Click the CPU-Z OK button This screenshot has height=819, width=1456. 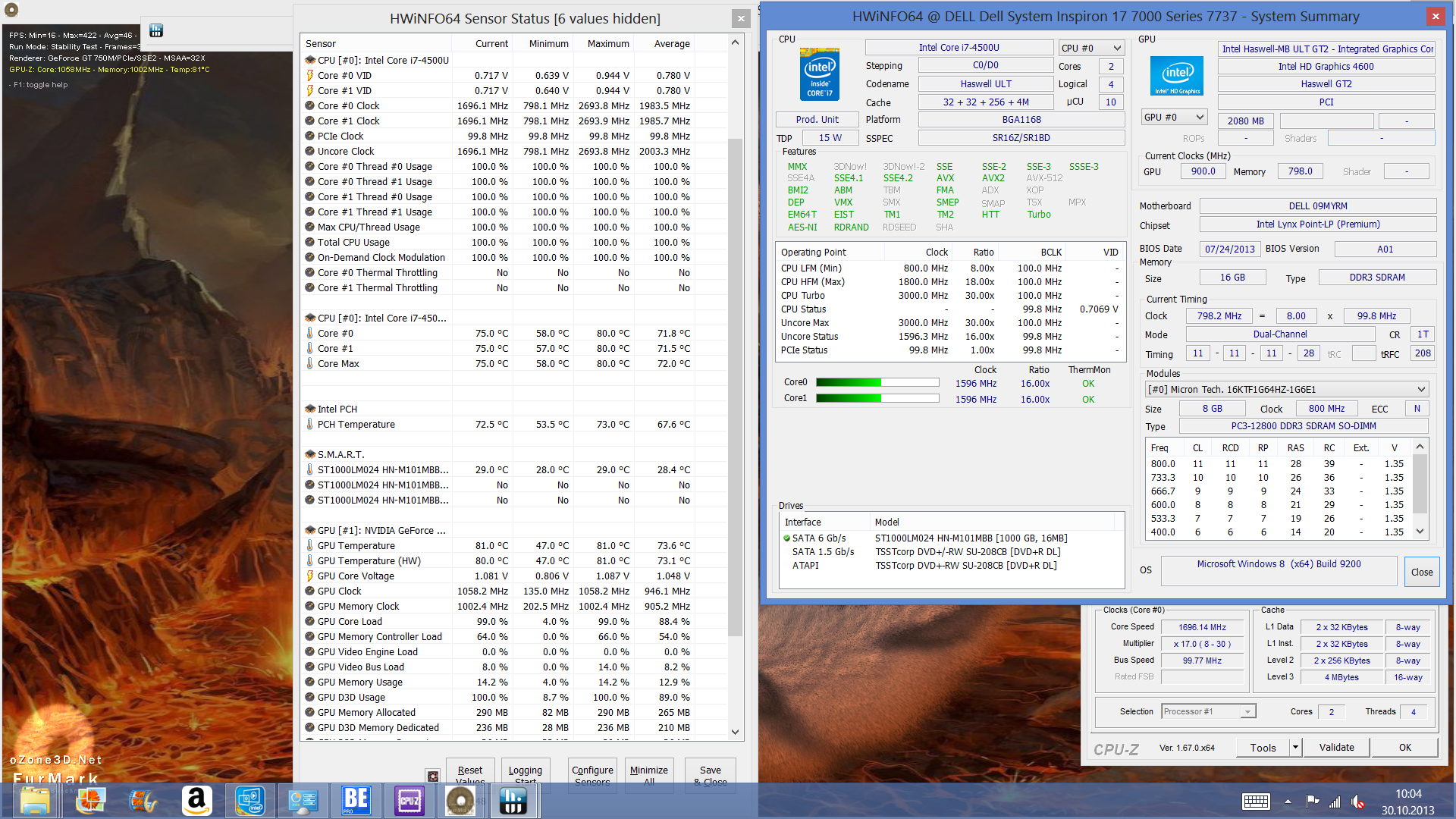(x=1405, y=748)
